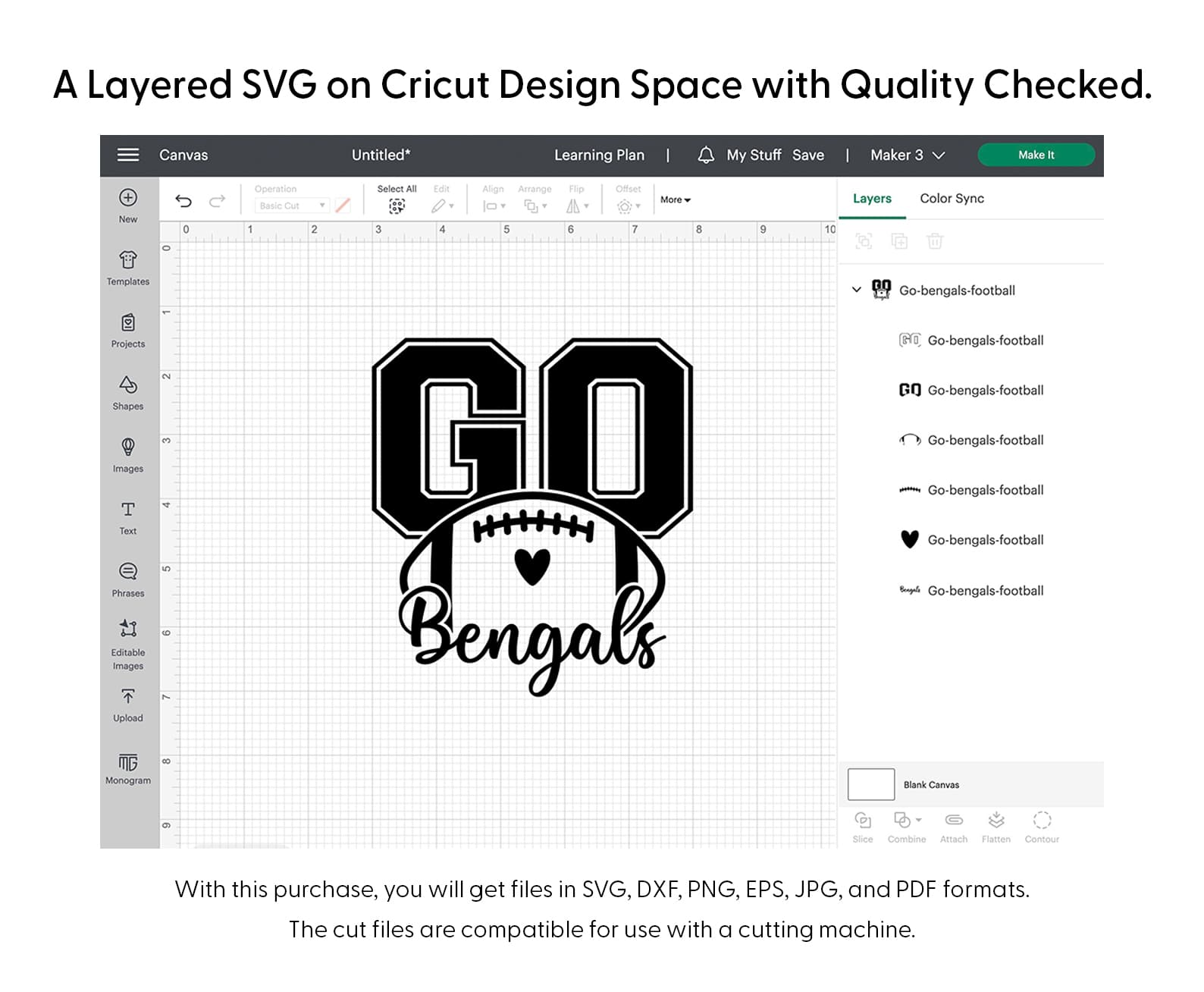Click the New project icon
Image resolution: width=1204 pixels, height=992 pixels.
pos(128,199)
